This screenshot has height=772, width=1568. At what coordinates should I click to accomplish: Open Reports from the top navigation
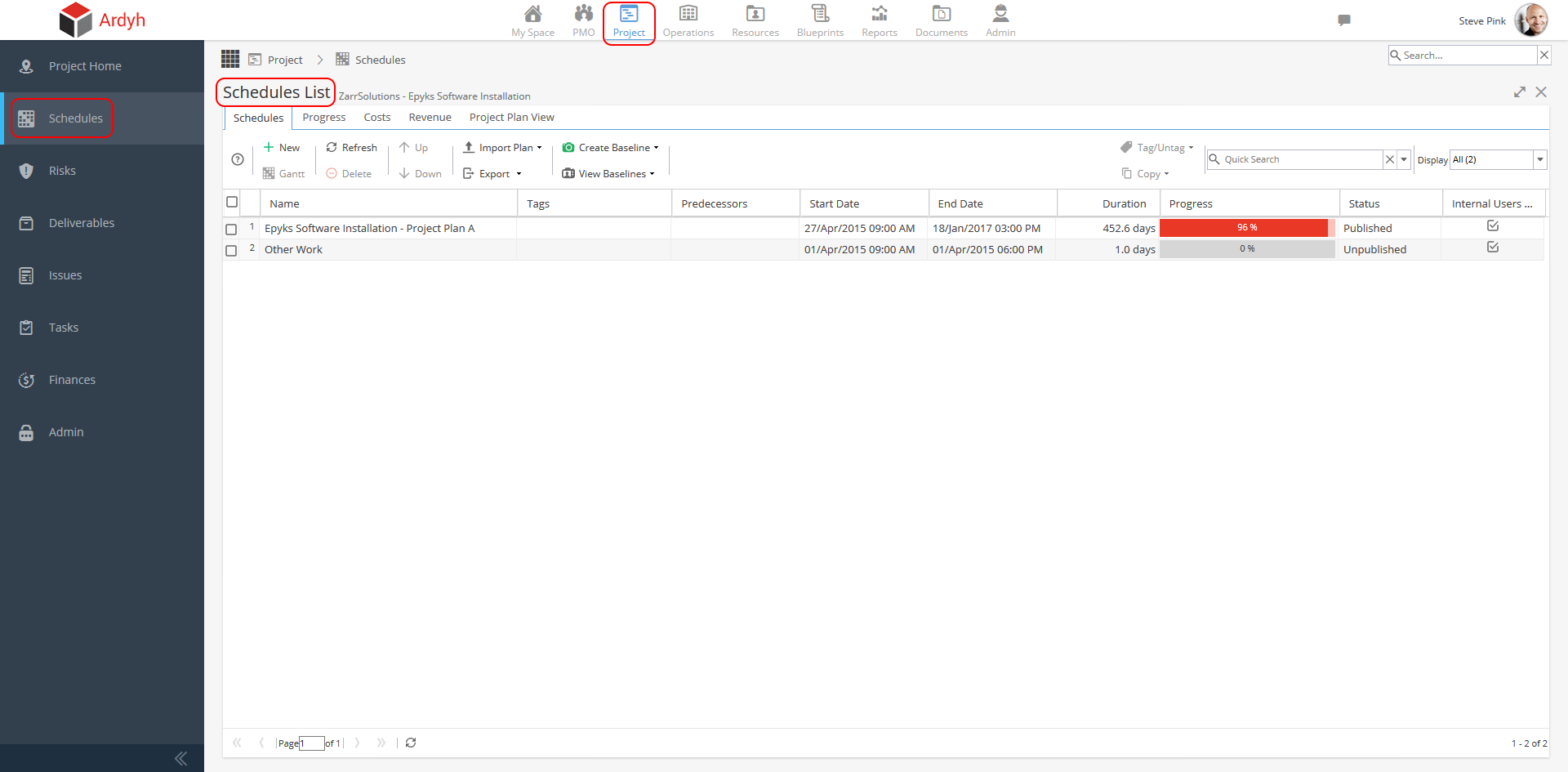[879, 20]
